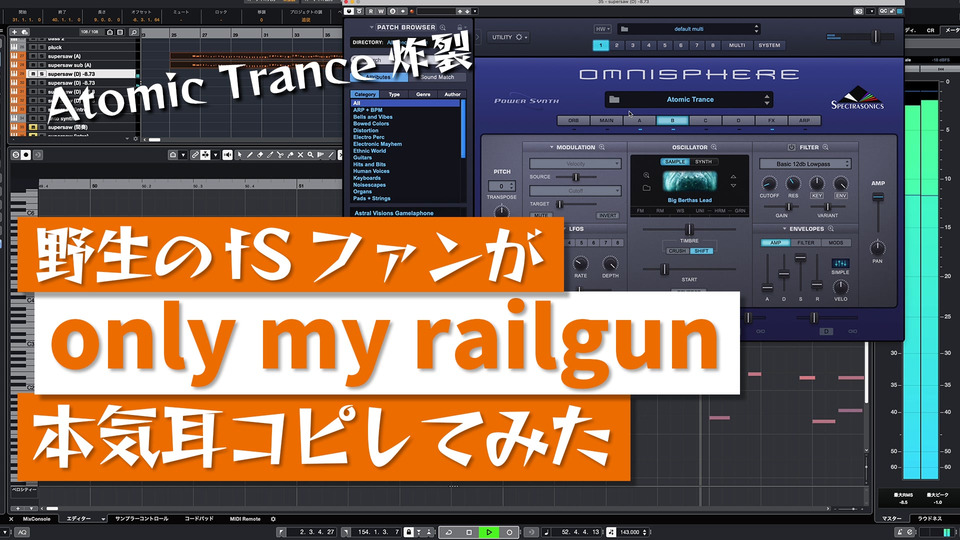Enable CRUSH timbre mode
The height and width of the screenshot is (540, 960).
click(677, 251)
